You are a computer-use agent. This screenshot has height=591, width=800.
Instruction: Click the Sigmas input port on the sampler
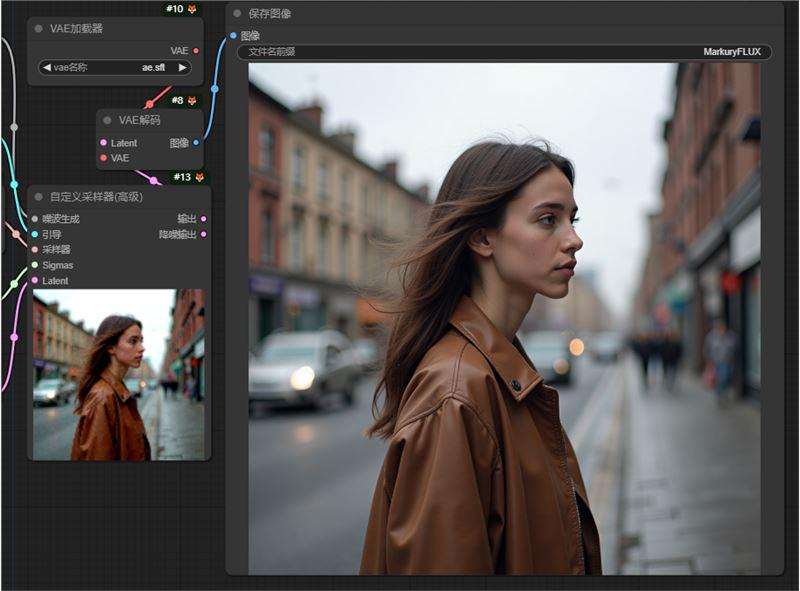(34, 265)
